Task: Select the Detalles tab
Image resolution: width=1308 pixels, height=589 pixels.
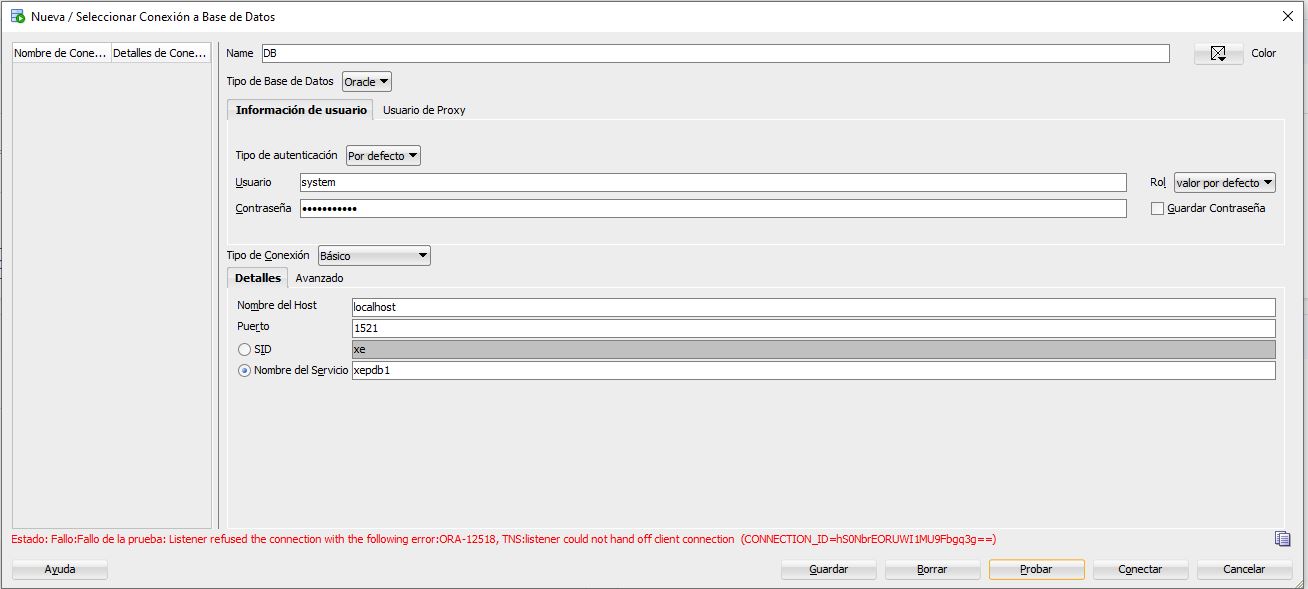Action: click(257, 278)
